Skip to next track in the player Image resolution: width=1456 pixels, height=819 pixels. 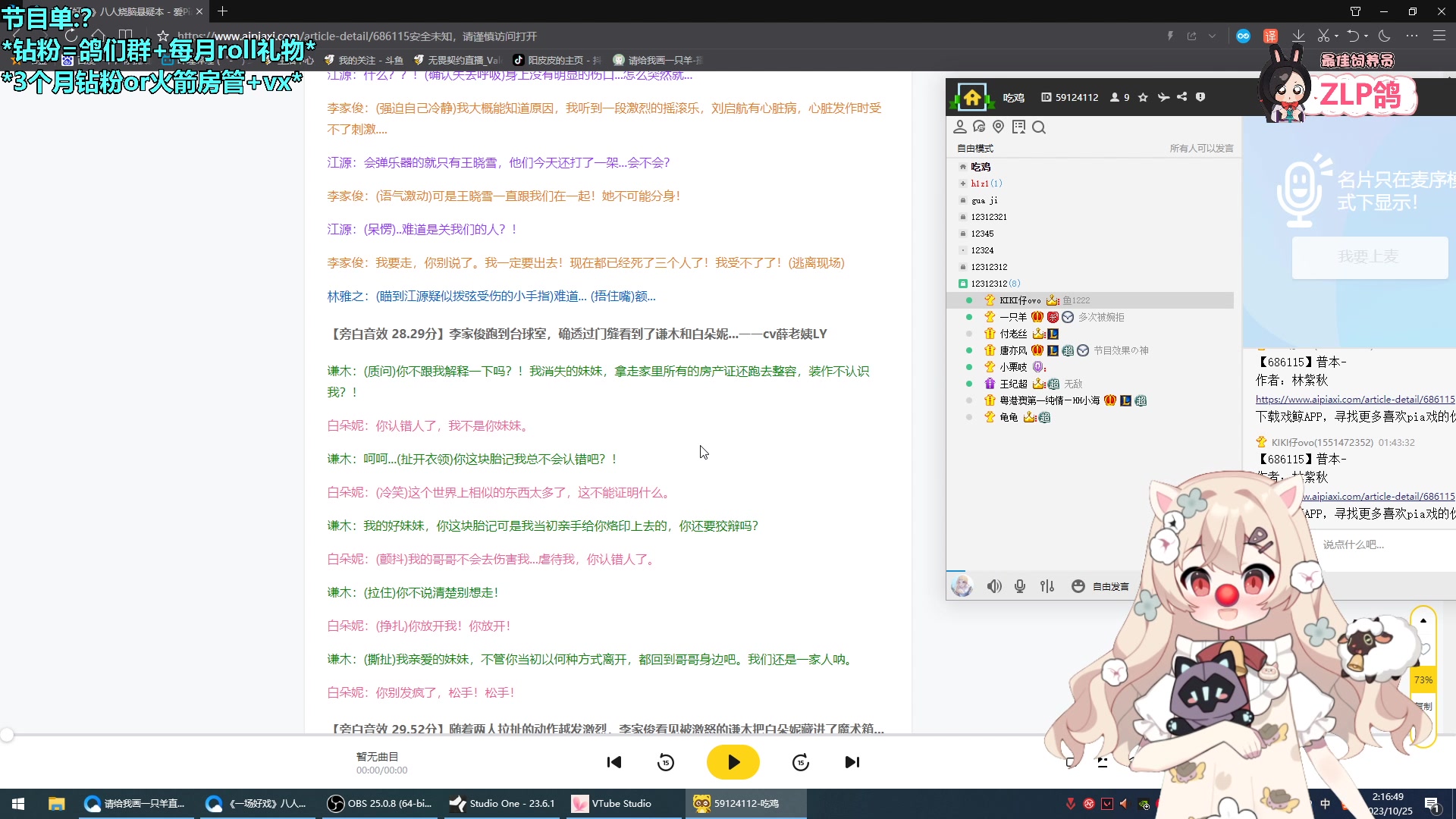852,762
